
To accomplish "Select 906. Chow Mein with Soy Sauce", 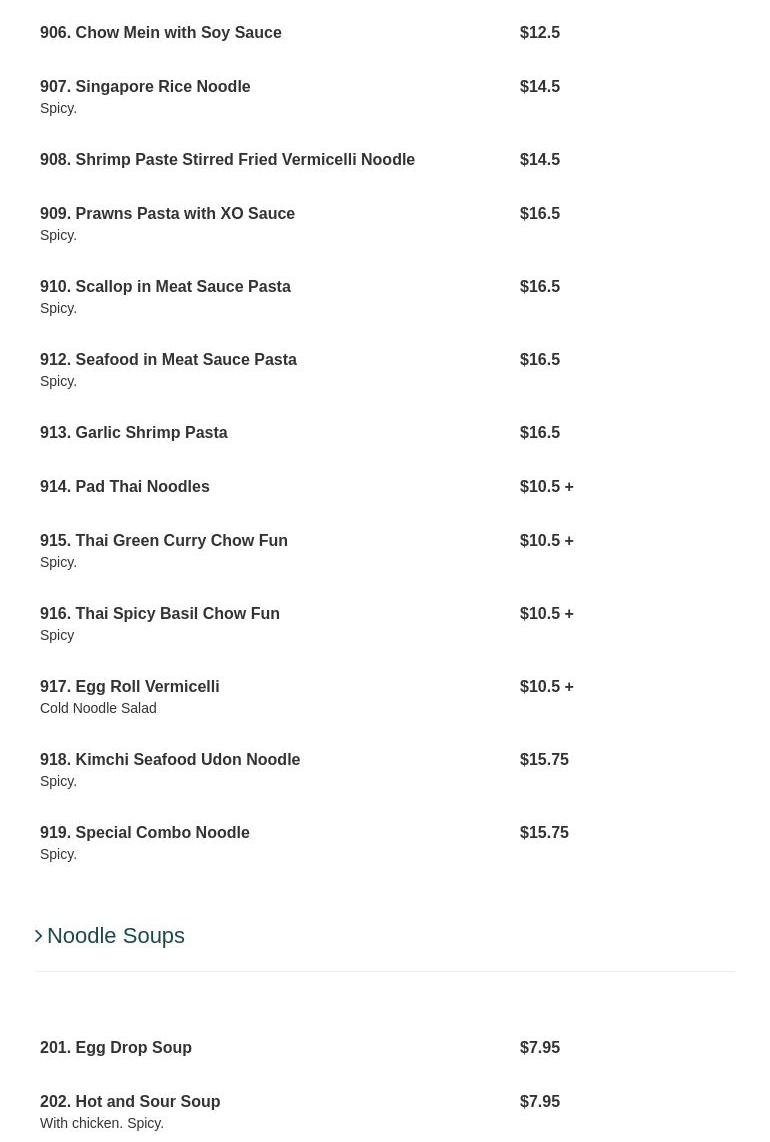I will [x=161, y=33].
